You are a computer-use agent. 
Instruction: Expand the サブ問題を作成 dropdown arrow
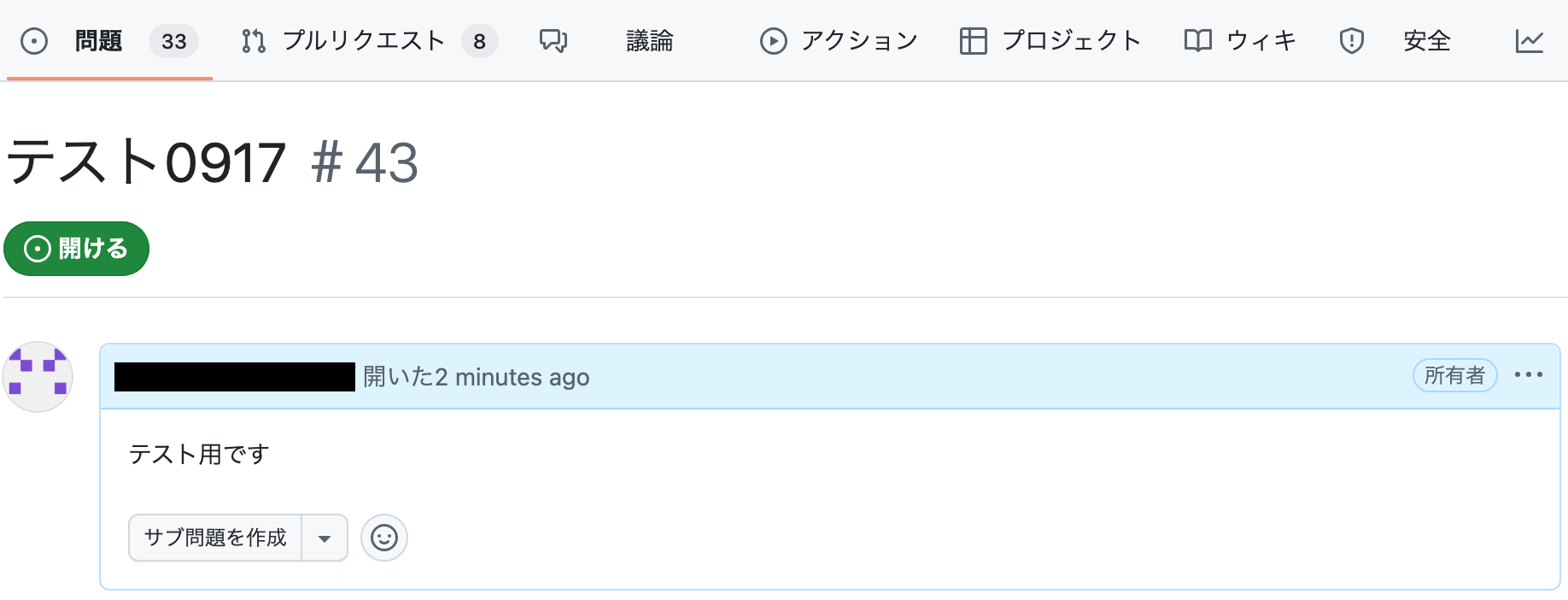[x=325, y=538]
